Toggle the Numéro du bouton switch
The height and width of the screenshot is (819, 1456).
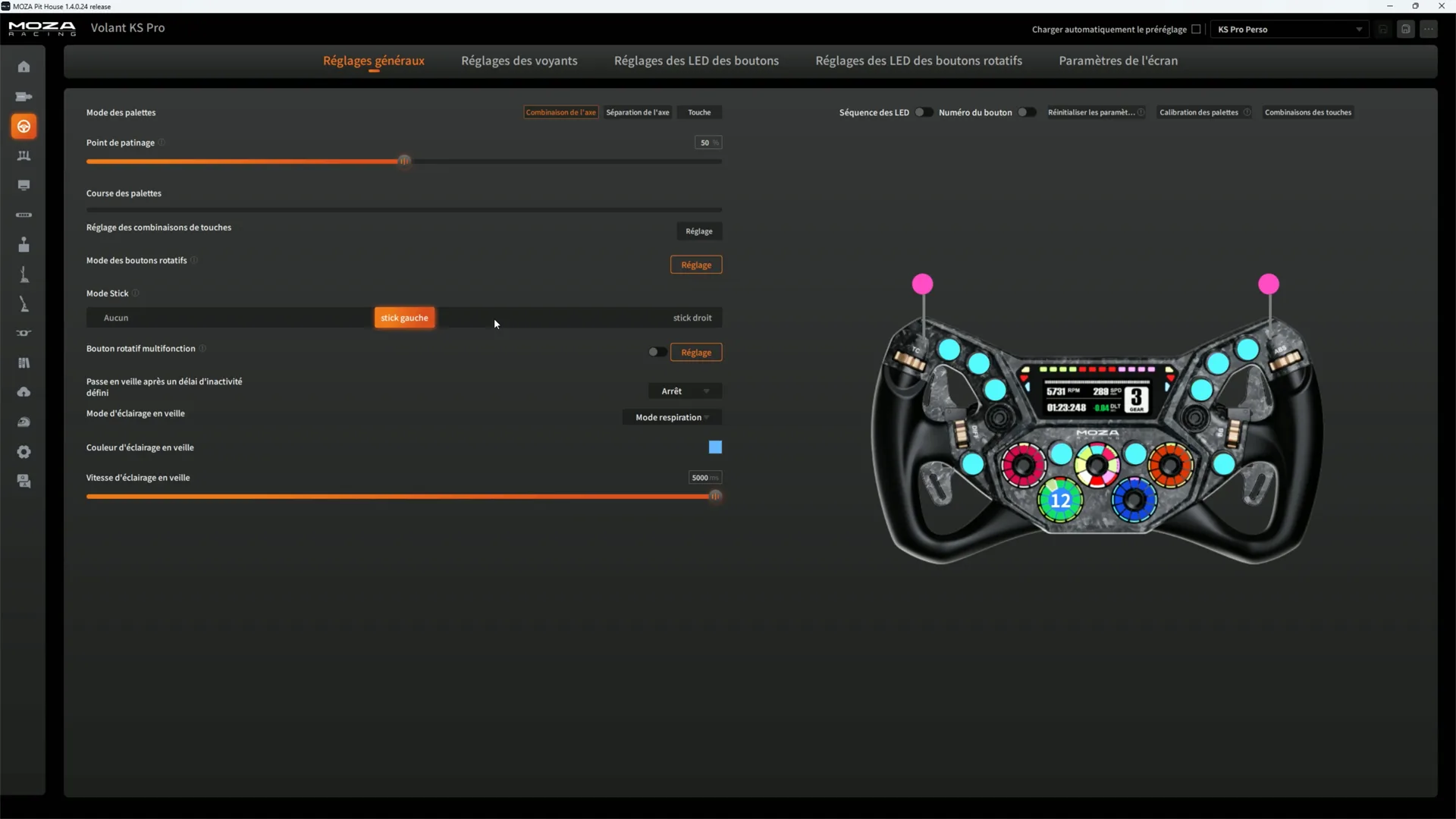click(1026, 112)
